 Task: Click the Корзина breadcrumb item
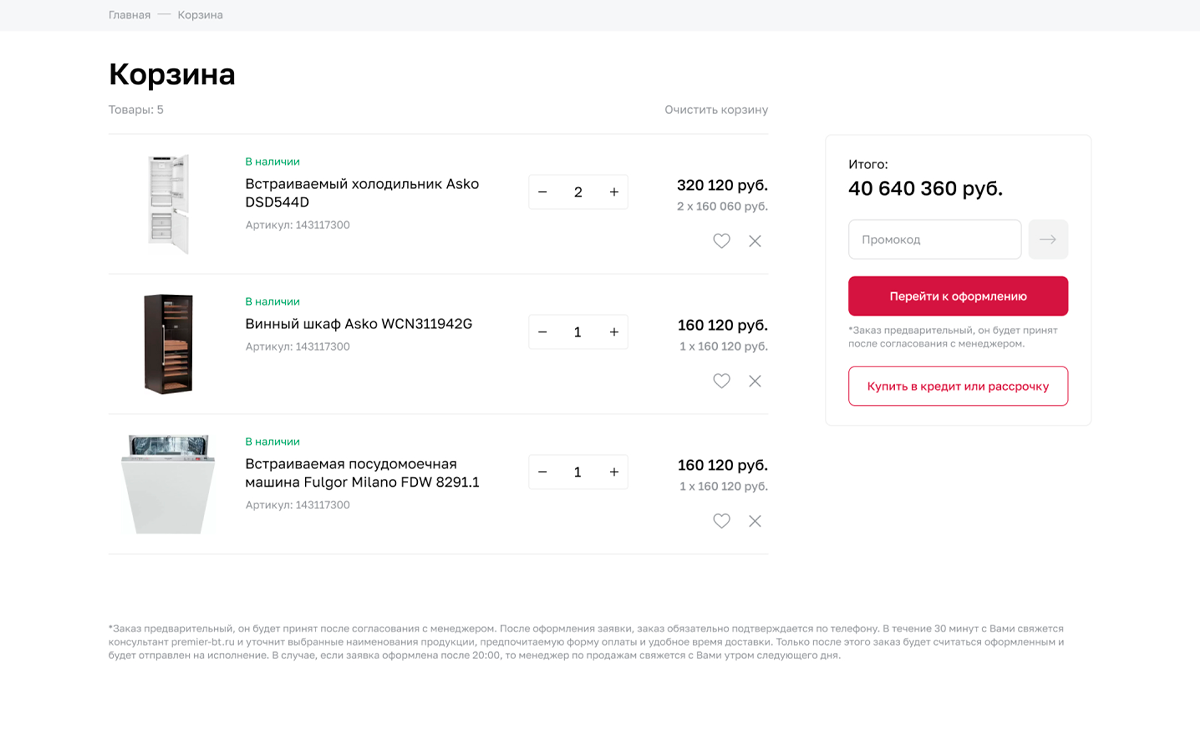point(200,15)
